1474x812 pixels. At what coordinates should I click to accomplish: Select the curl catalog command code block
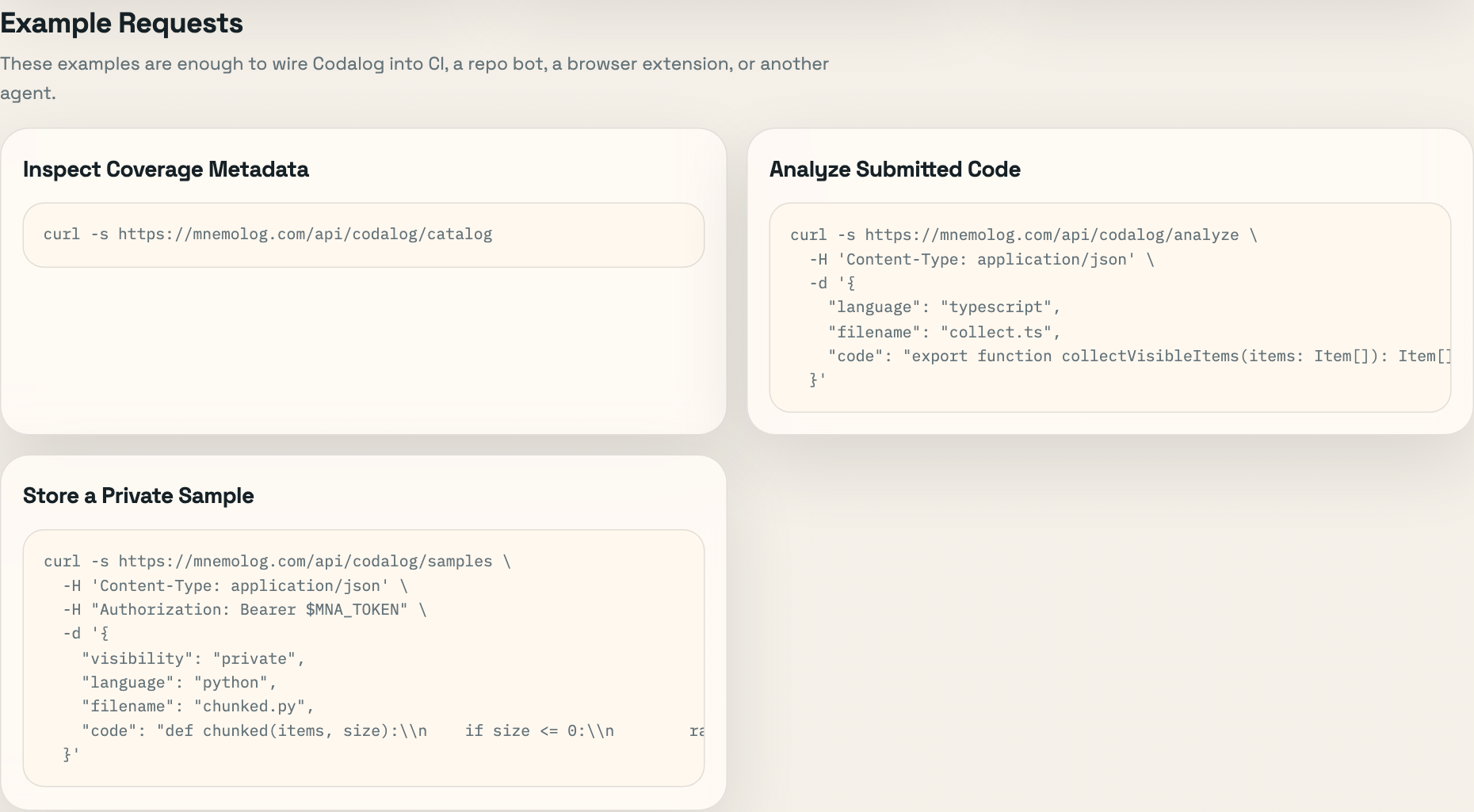(364, 234)
